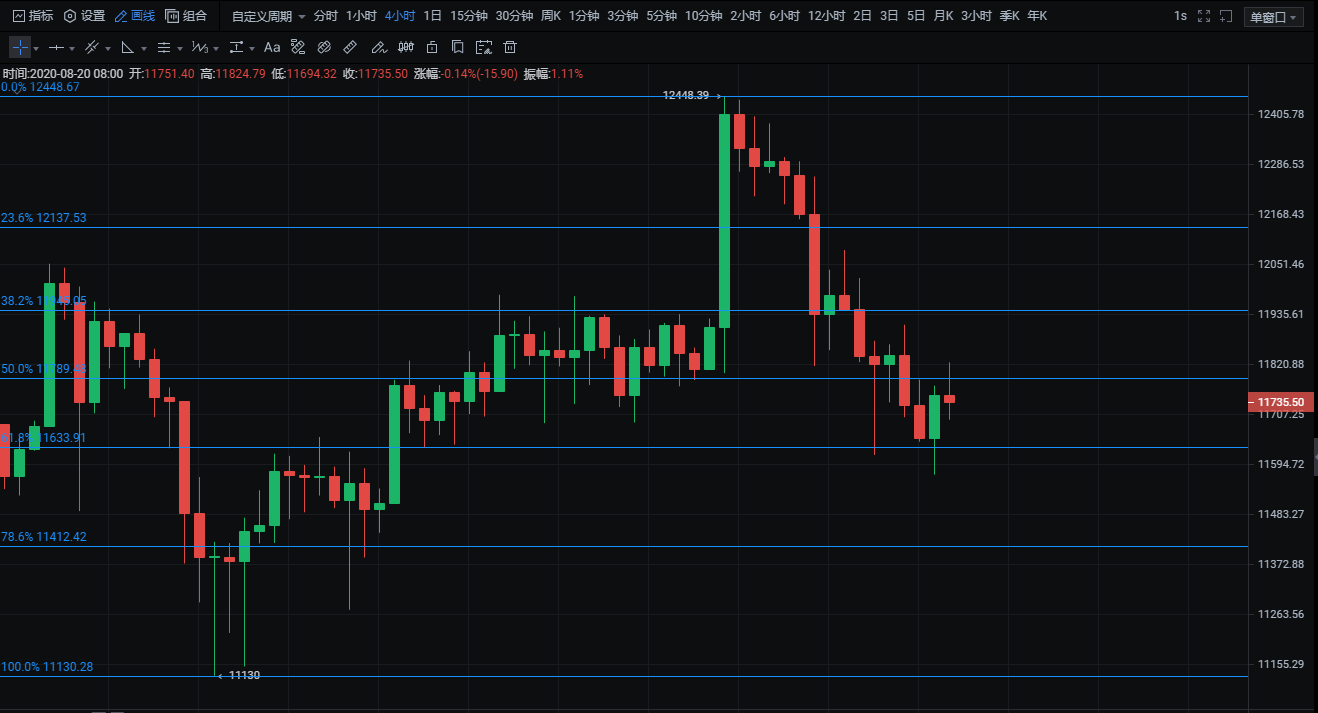Toggle the 指标 indicators panel
The height and width of the screenshot is (713, 1318).
tap(33, 16)
